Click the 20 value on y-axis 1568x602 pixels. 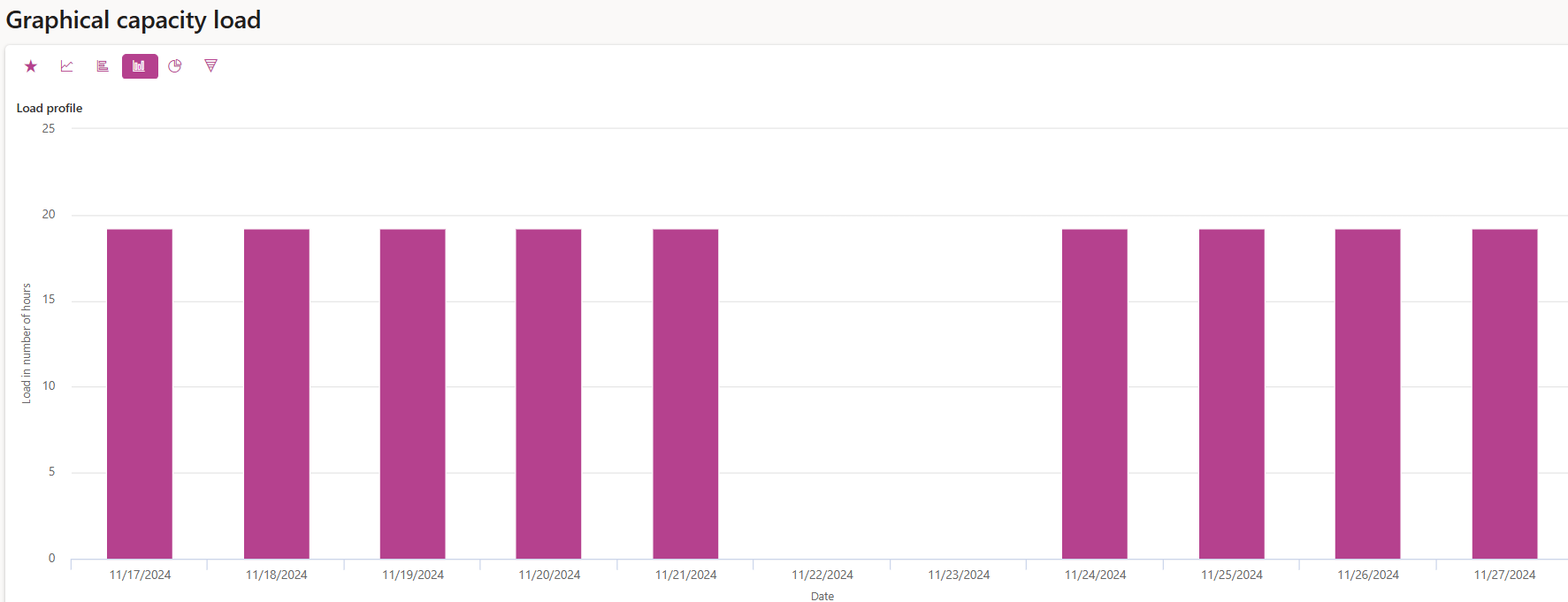pos(49,214)
